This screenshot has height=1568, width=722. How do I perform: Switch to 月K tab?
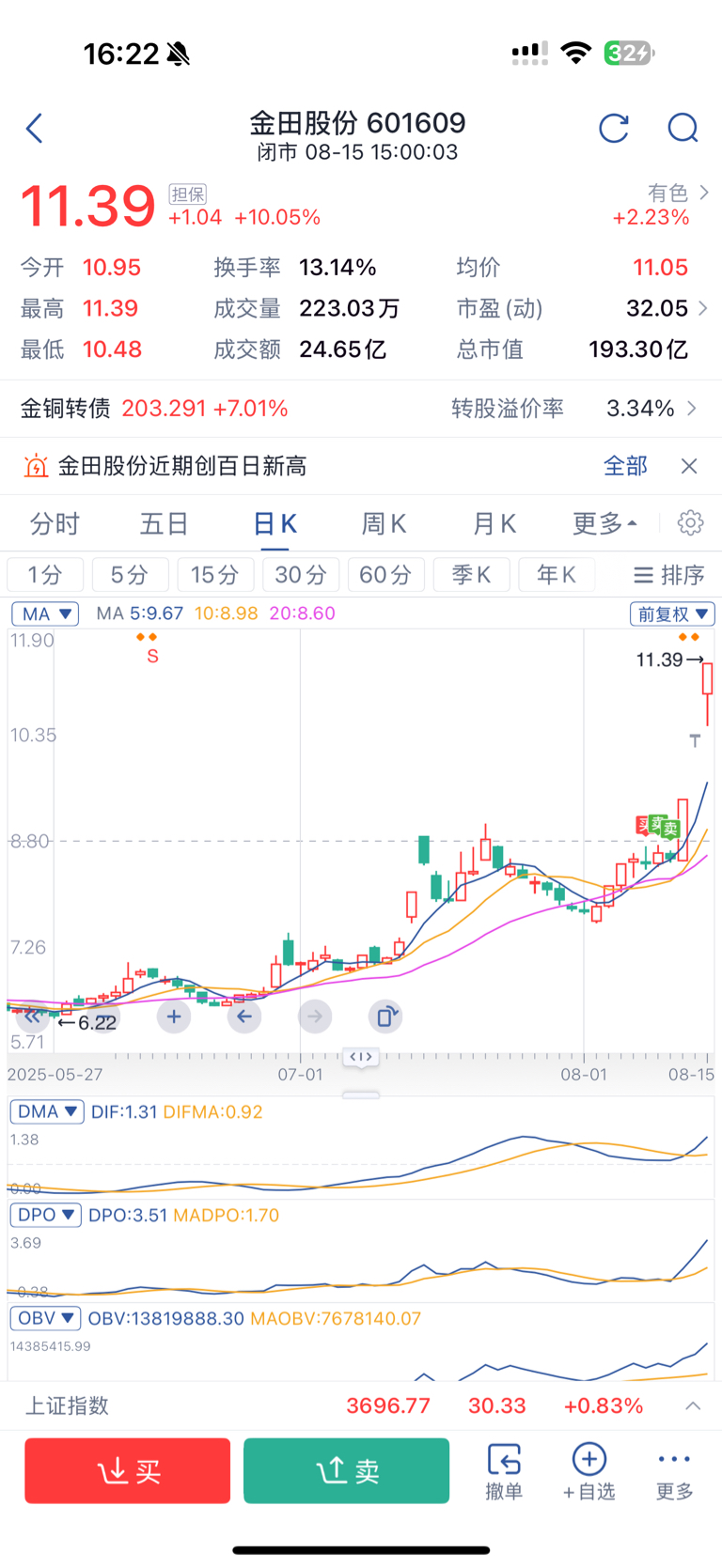494,523
